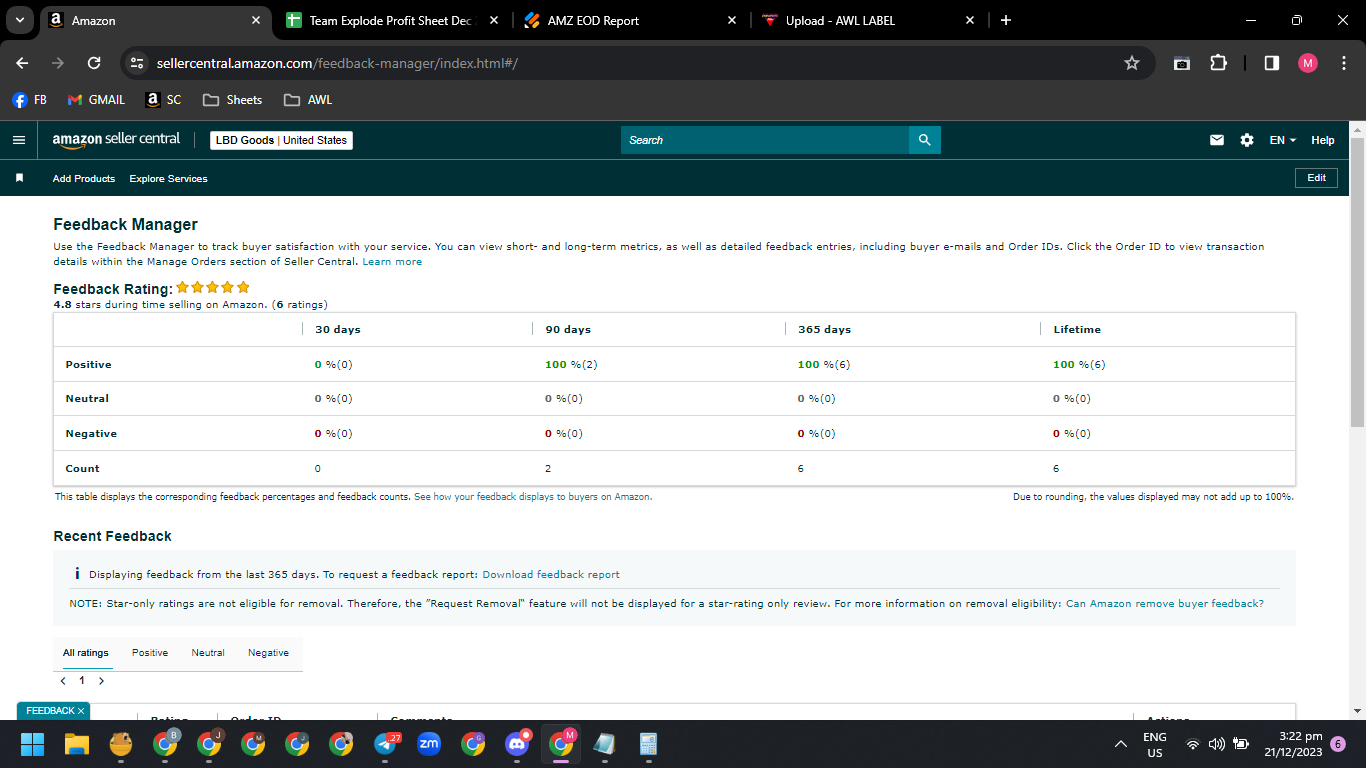The height and width of the screenshot is (768, 1366).
Task: Select the Neutral ratings tab
Action: (208, 653)
